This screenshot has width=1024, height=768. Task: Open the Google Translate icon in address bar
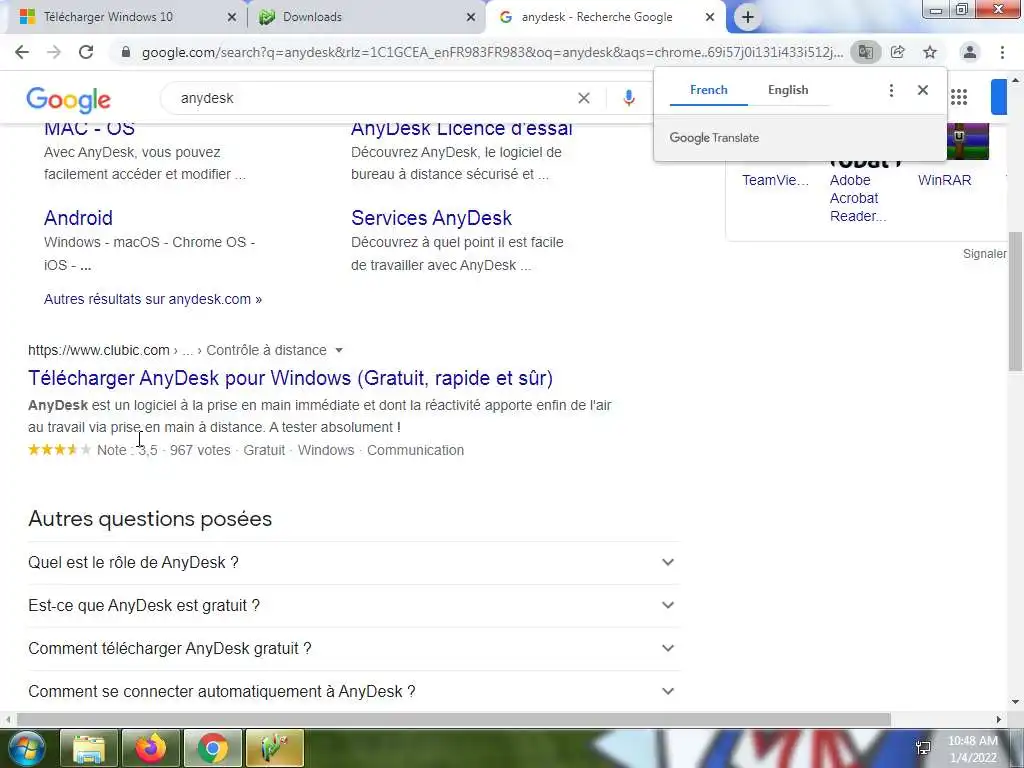[x=865, y=52]
